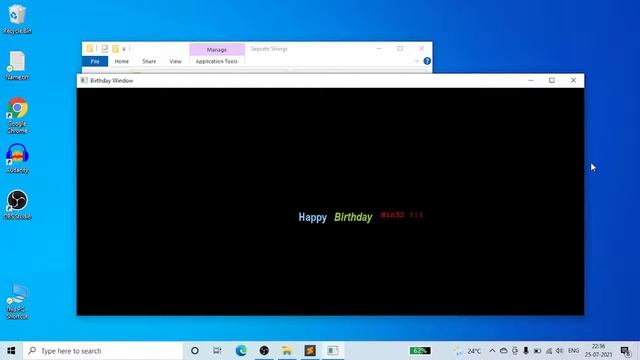Open the clock and date flyout

coord(598,351)
